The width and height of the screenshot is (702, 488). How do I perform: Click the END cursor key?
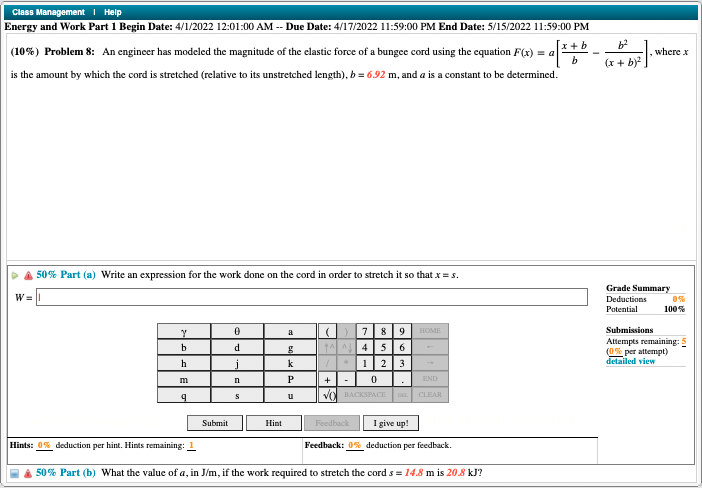point(430,379)
